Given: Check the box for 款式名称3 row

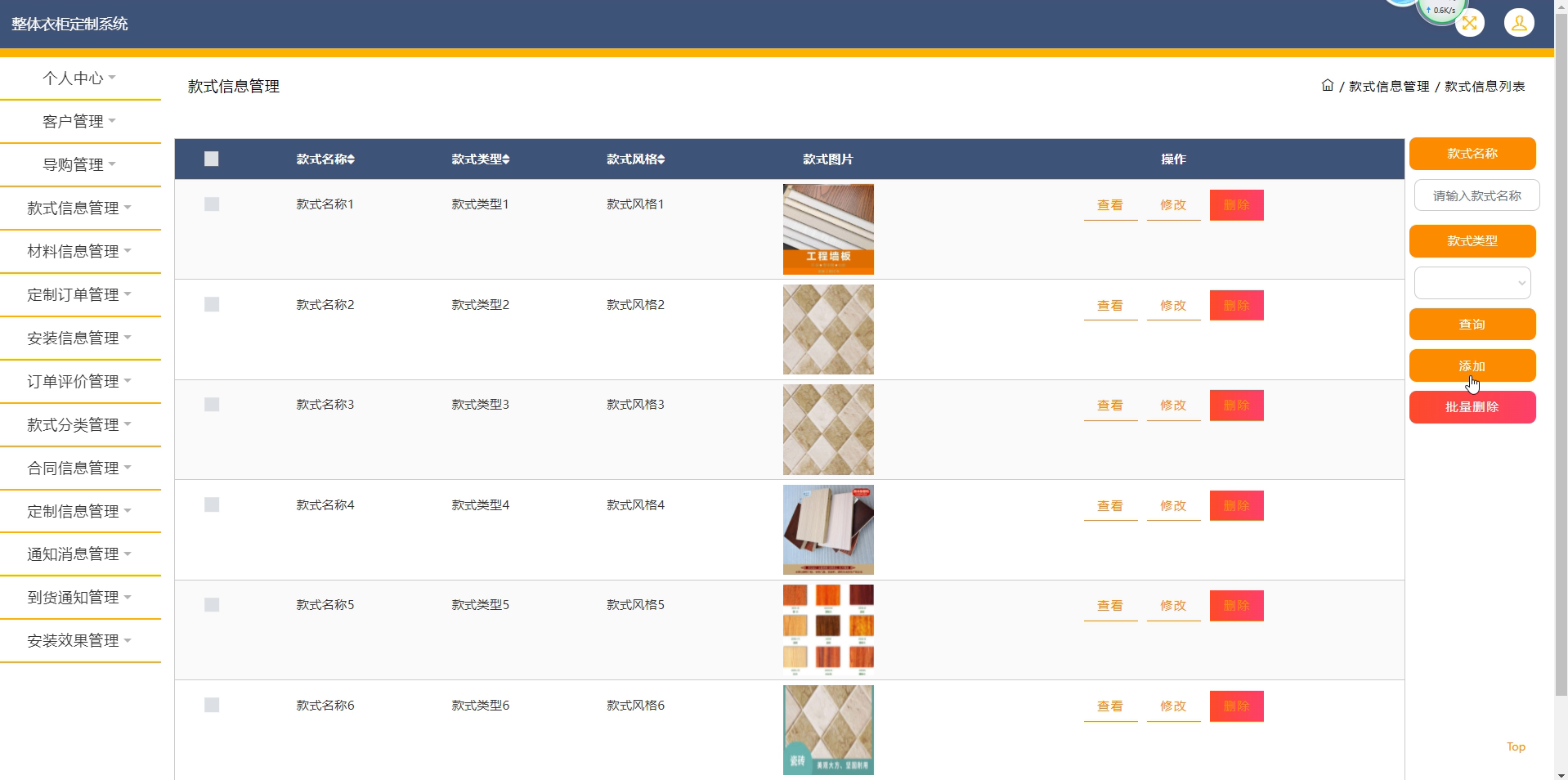Looking at the screenshot, I should pyautogui.click(x=212, y=405).
